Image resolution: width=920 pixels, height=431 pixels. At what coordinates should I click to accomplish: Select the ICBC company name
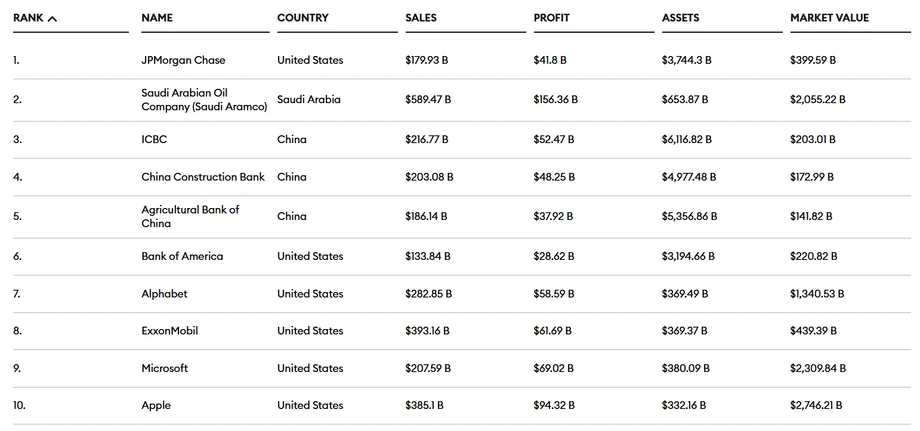coord(154,139)
